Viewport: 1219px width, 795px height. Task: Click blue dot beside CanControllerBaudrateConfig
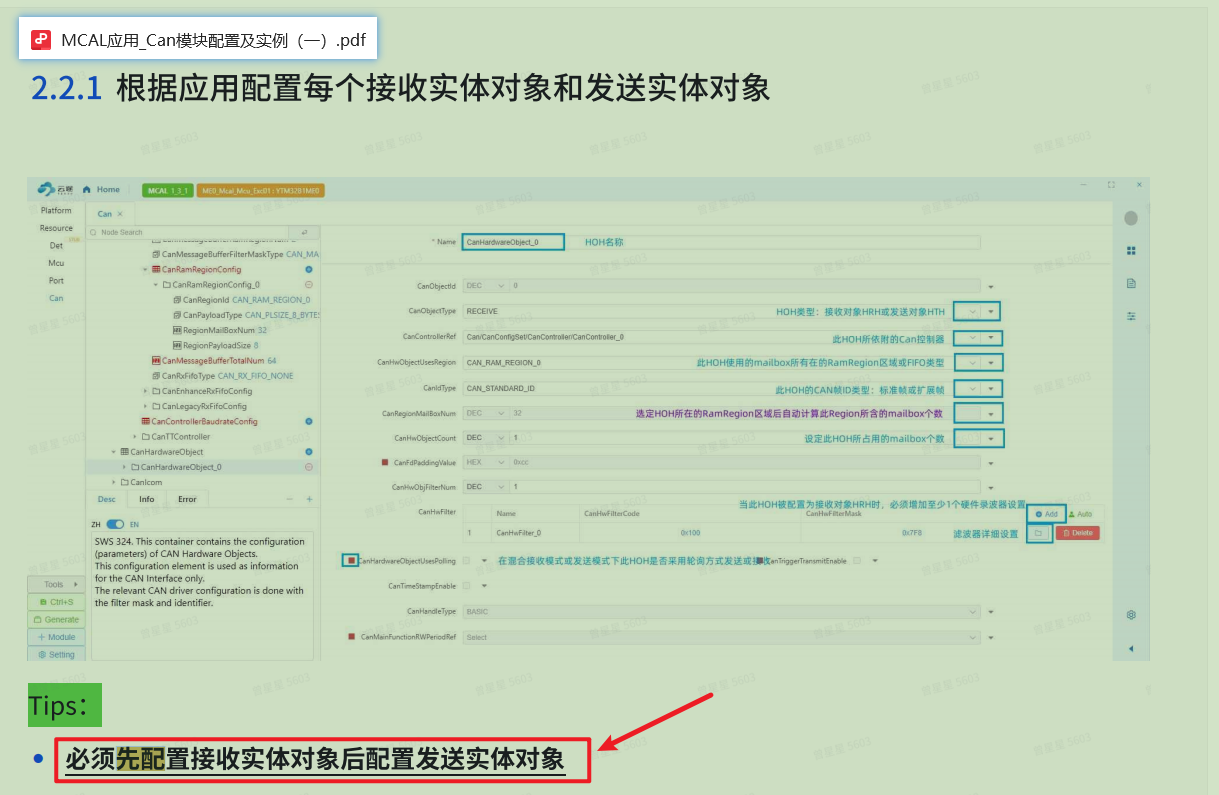point(309,421)
